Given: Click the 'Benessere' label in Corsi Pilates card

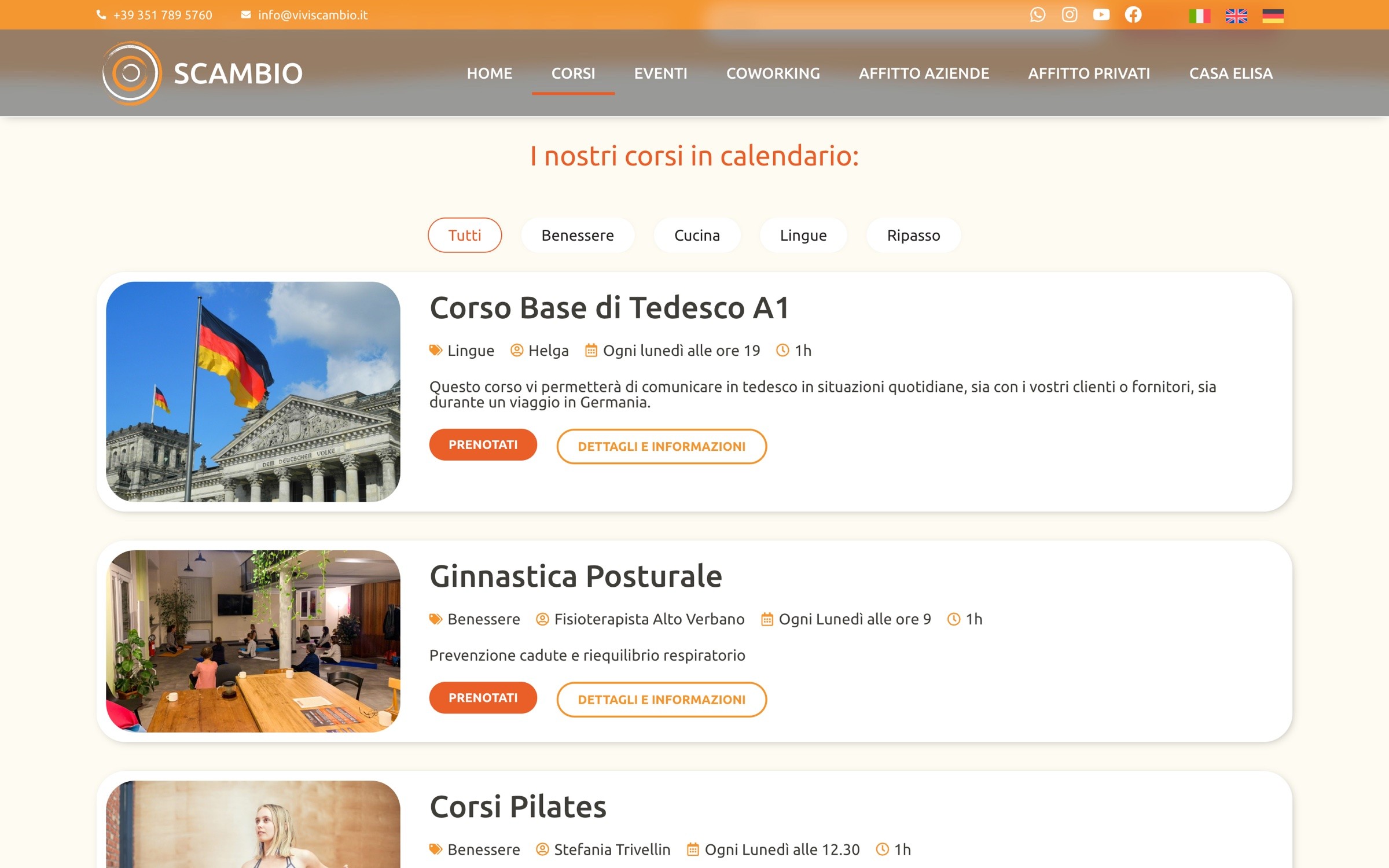Looking at the screenshot, I should (x=484, y=849).
